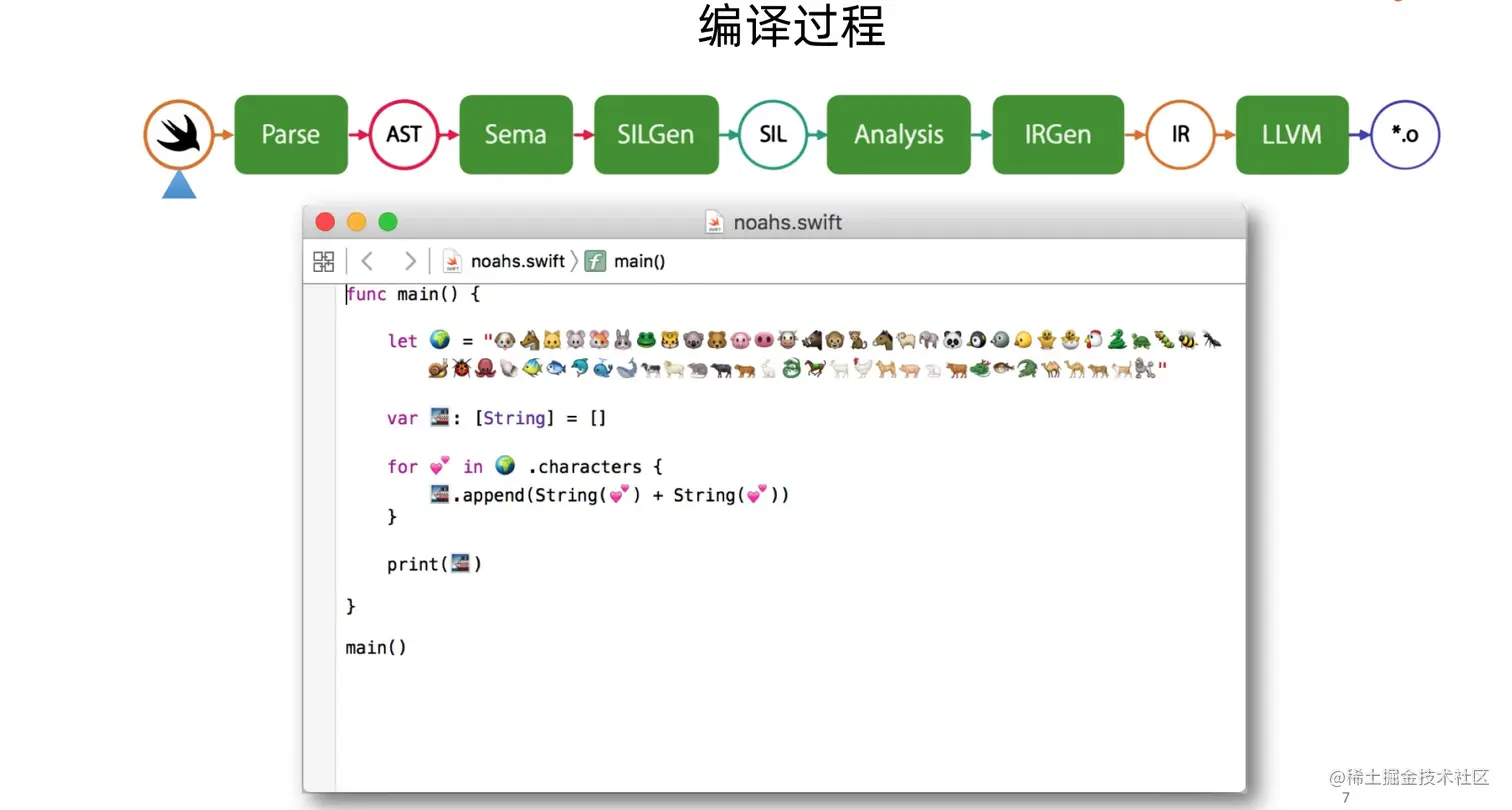Viewport: 1512px width, 810px height.
Task: Click the blue triangle marker under Swift logo
Action: [x=179, y=184]
